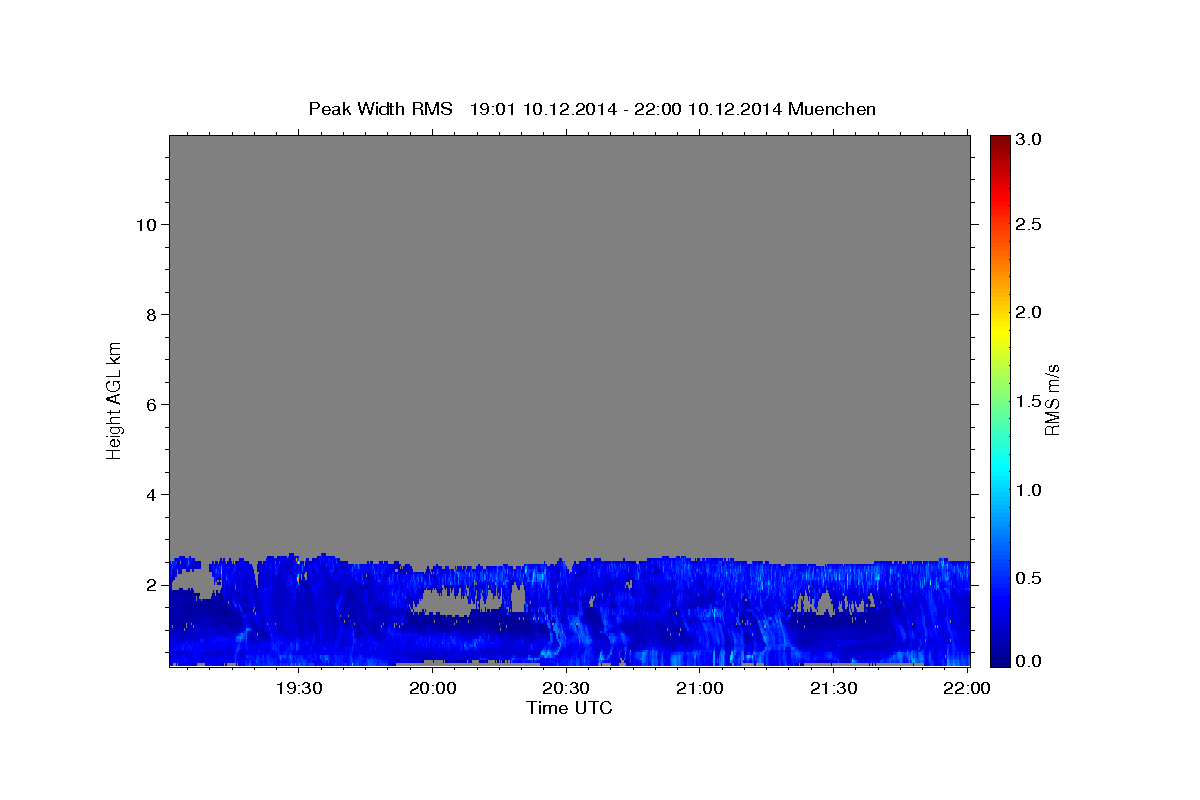Click the colorbar value 0.5
Screen dimensions: 1200x800
click(x=1030, y=578)
